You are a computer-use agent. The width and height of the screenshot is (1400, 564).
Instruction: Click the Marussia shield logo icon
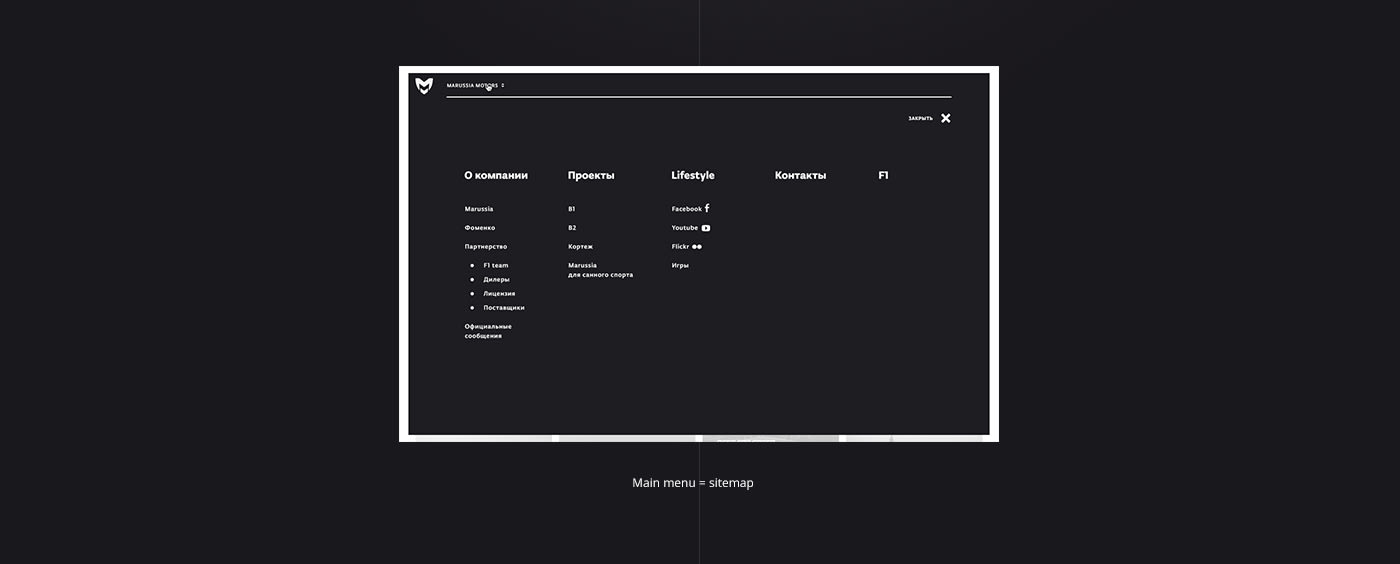tap(425, 86)
